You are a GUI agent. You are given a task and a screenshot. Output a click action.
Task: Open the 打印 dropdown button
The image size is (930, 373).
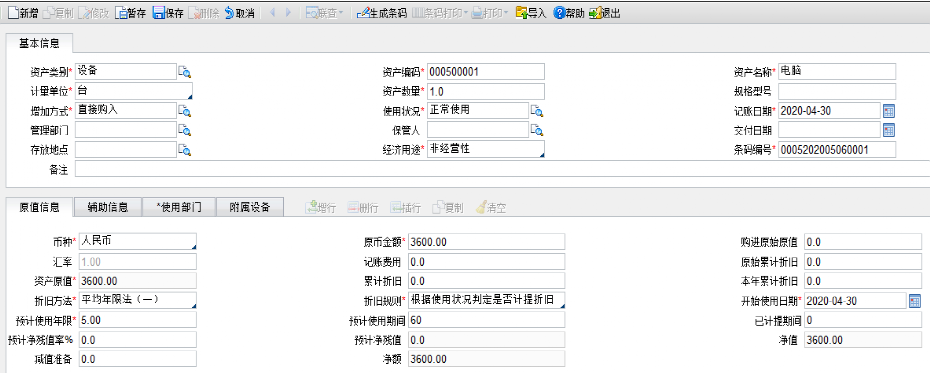pos(490,13)
